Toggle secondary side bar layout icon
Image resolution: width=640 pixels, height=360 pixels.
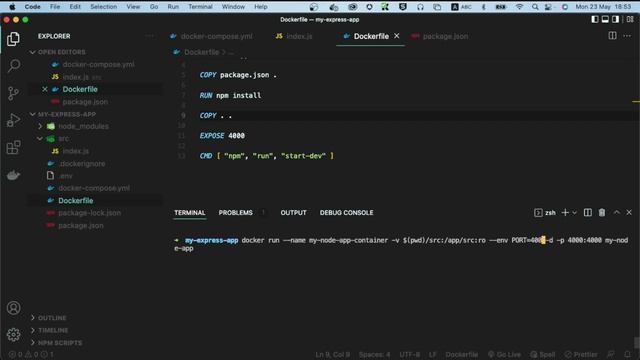point(616,19)
